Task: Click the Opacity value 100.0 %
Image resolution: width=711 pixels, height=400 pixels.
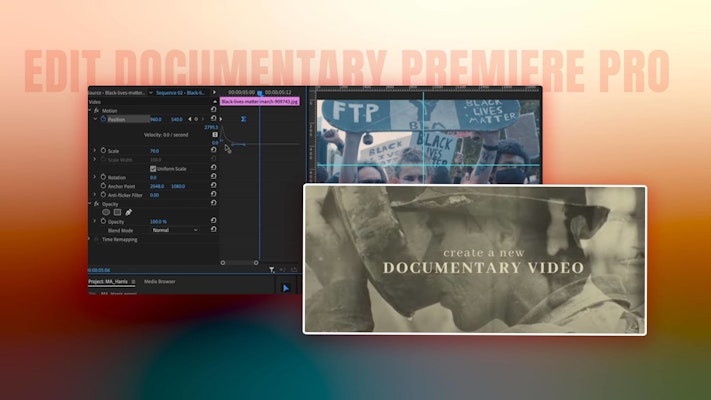Action: (158, 222)
